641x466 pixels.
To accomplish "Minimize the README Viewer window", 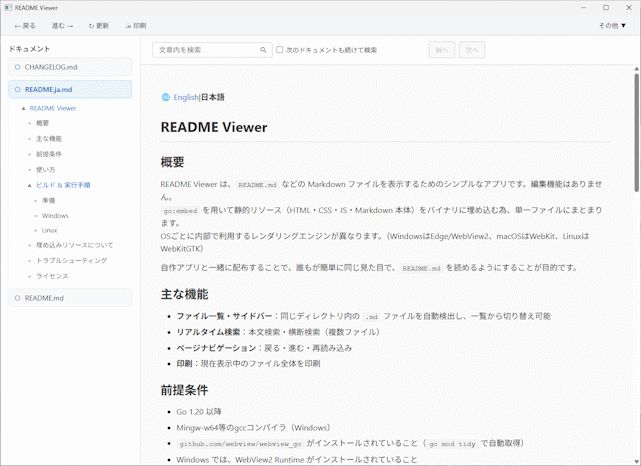I will (583, 7).
